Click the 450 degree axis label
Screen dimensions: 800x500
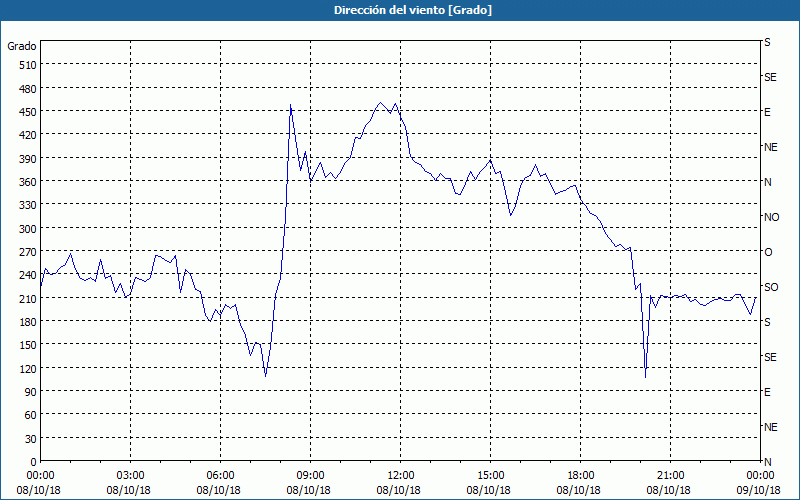coord(28,112)
